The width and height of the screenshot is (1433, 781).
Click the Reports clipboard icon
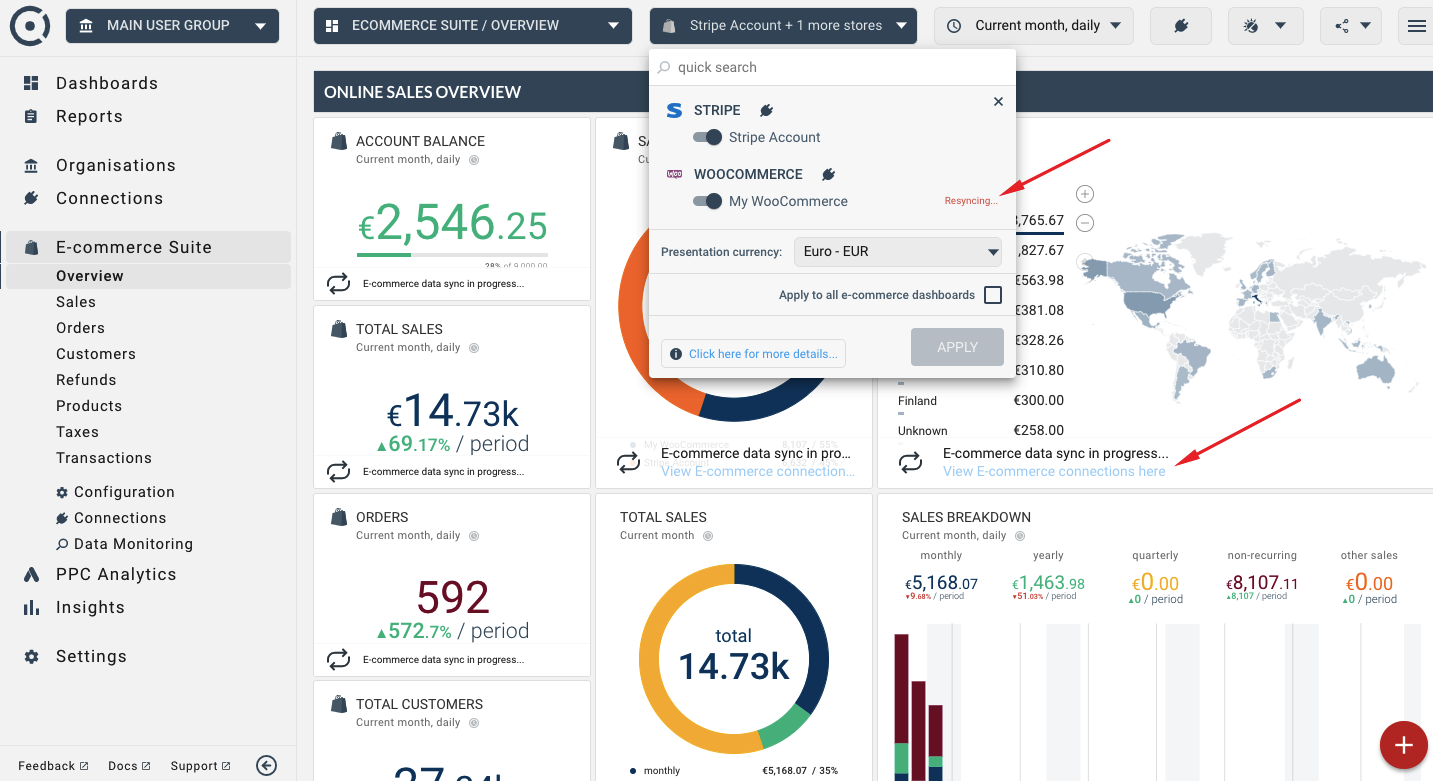[x=31, y=116]
